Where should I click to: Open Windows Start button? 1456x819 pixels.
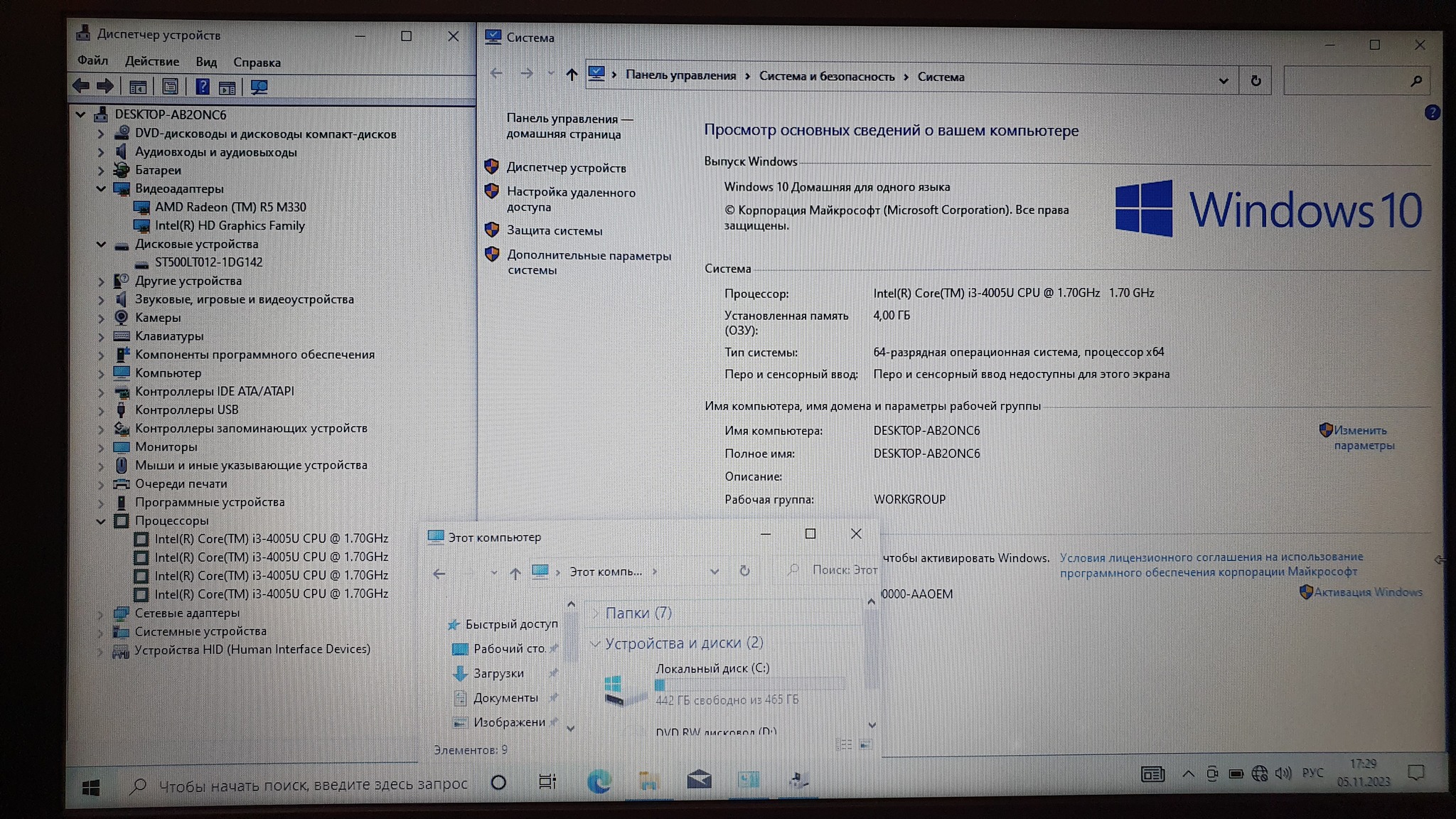(x=91, y=787)
